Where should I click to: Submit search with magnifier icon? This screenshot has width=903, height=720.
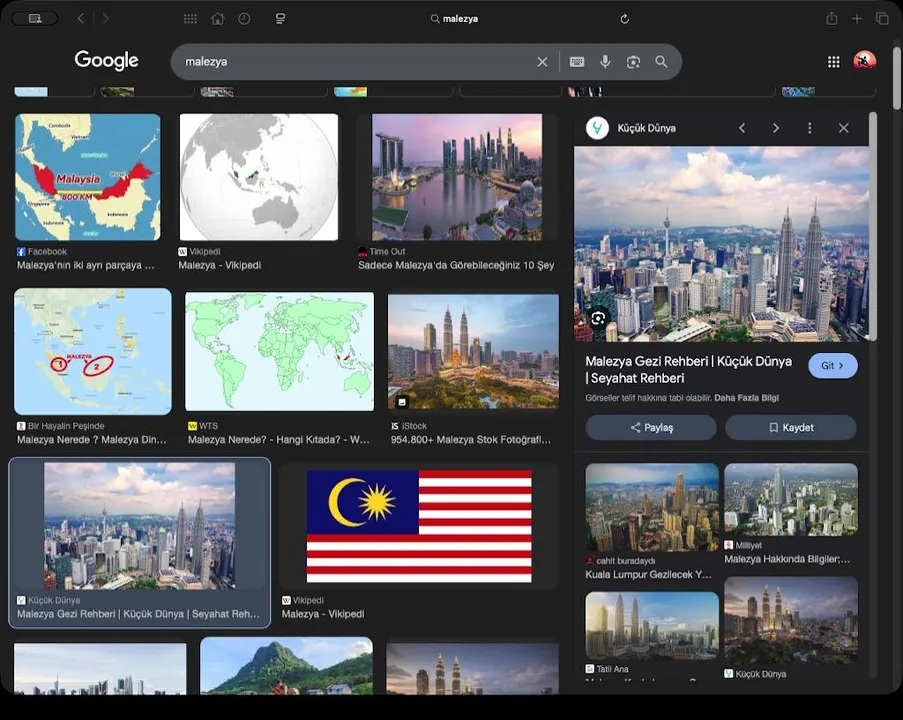(661, 62)
